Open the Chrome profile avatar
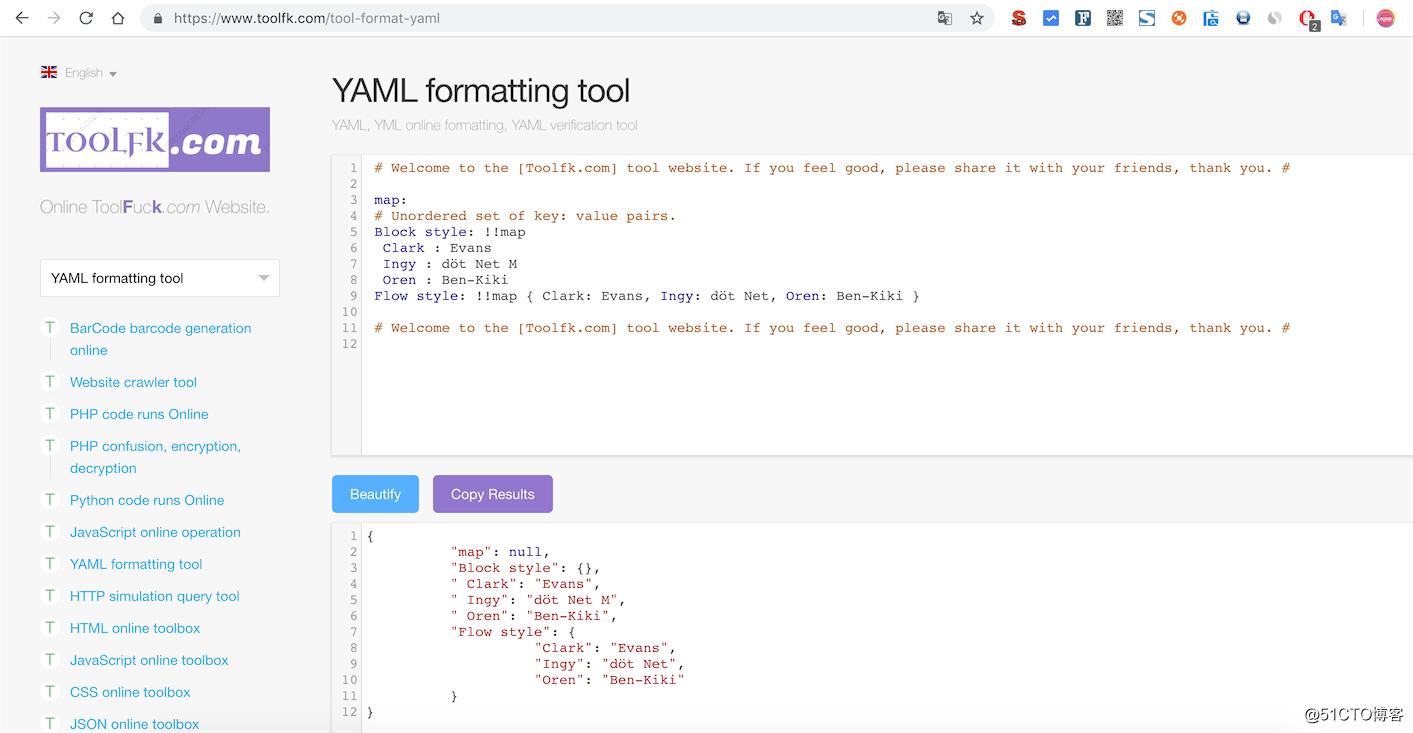 (x=1385, y=18)
